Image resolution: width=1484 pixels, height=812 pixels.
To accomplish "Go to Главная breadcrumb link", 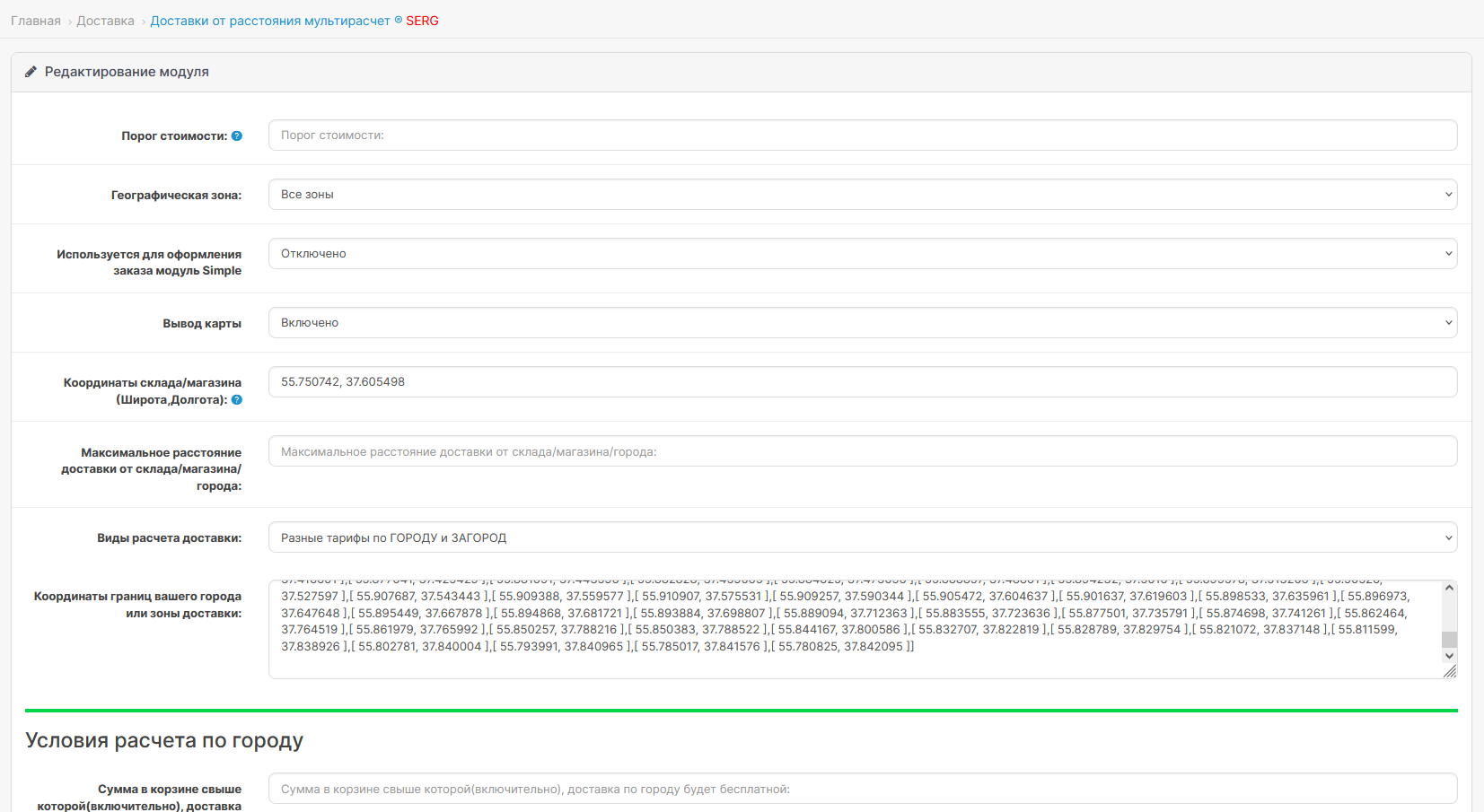I will 36,21.
